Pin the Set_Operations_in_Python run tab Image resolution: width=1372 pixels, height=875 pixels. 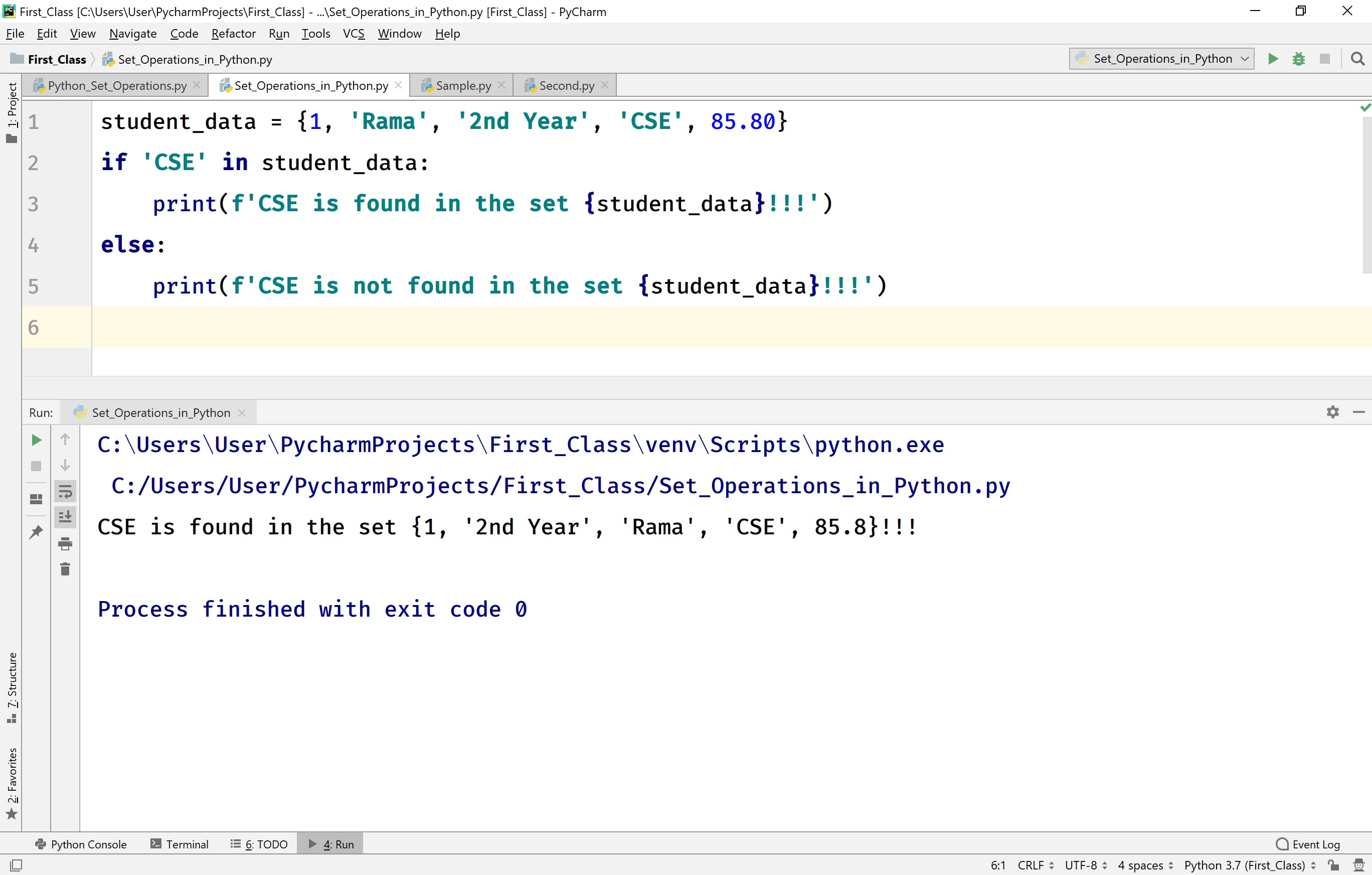pyautogui.click(x=36, y=531)
